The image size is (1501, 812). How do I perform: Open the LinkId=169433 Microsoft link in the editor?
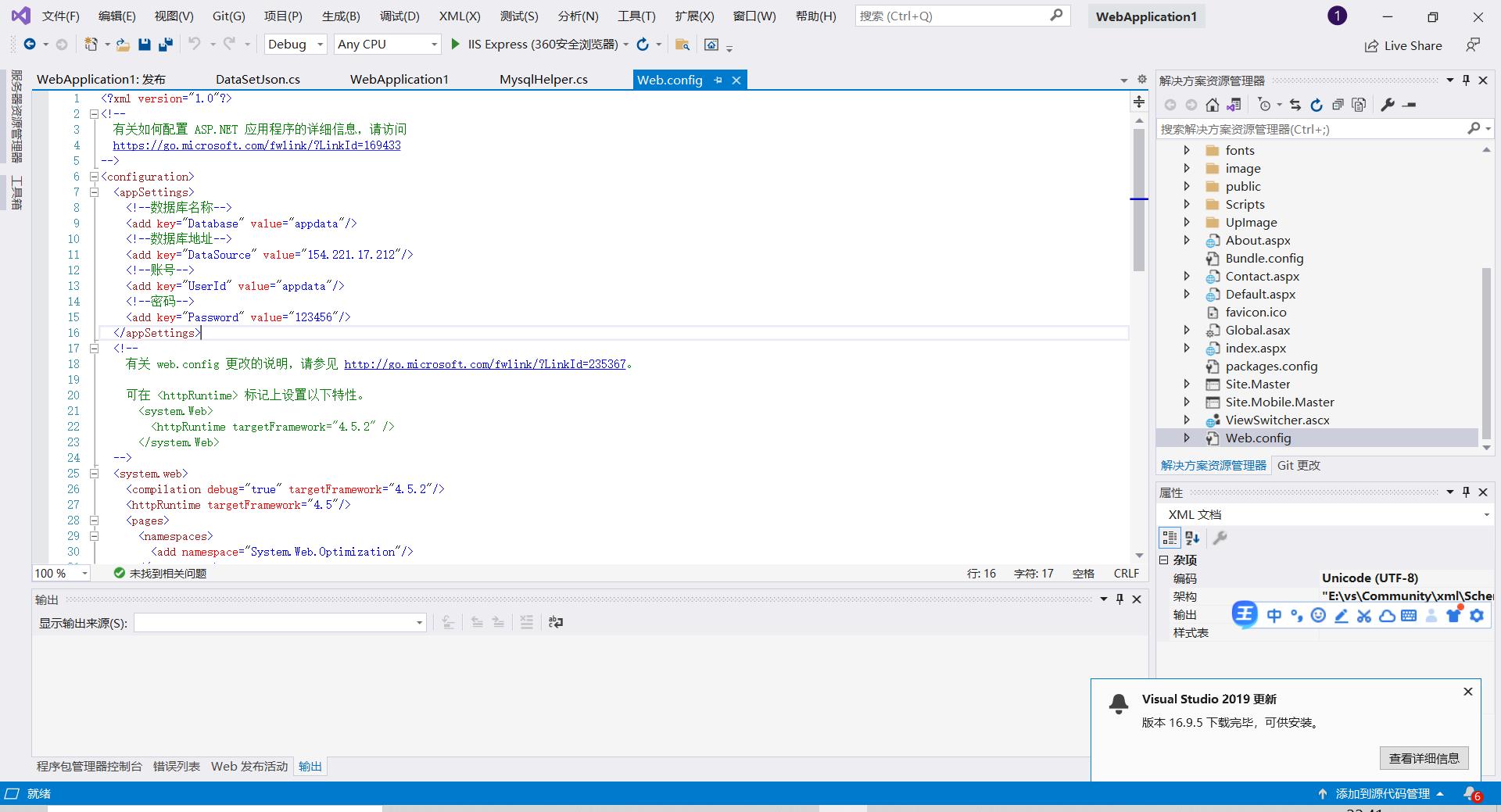[256, 145]
